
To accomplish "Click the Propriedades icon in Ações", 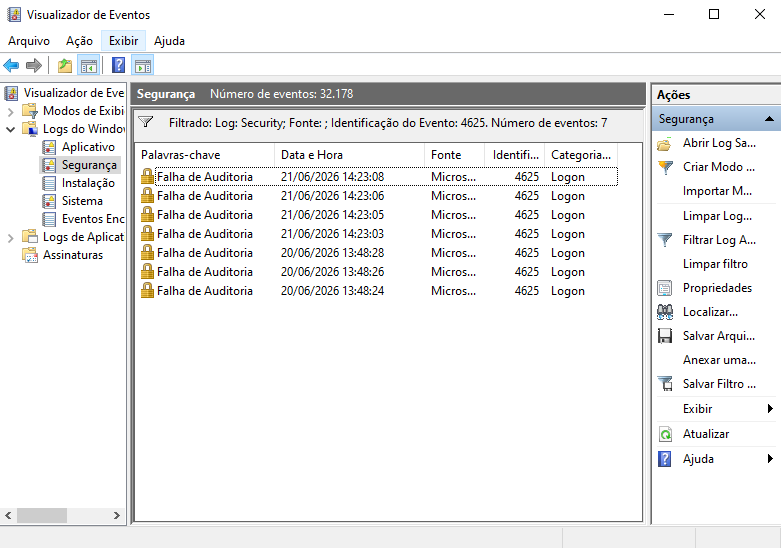I will (664, 288).
